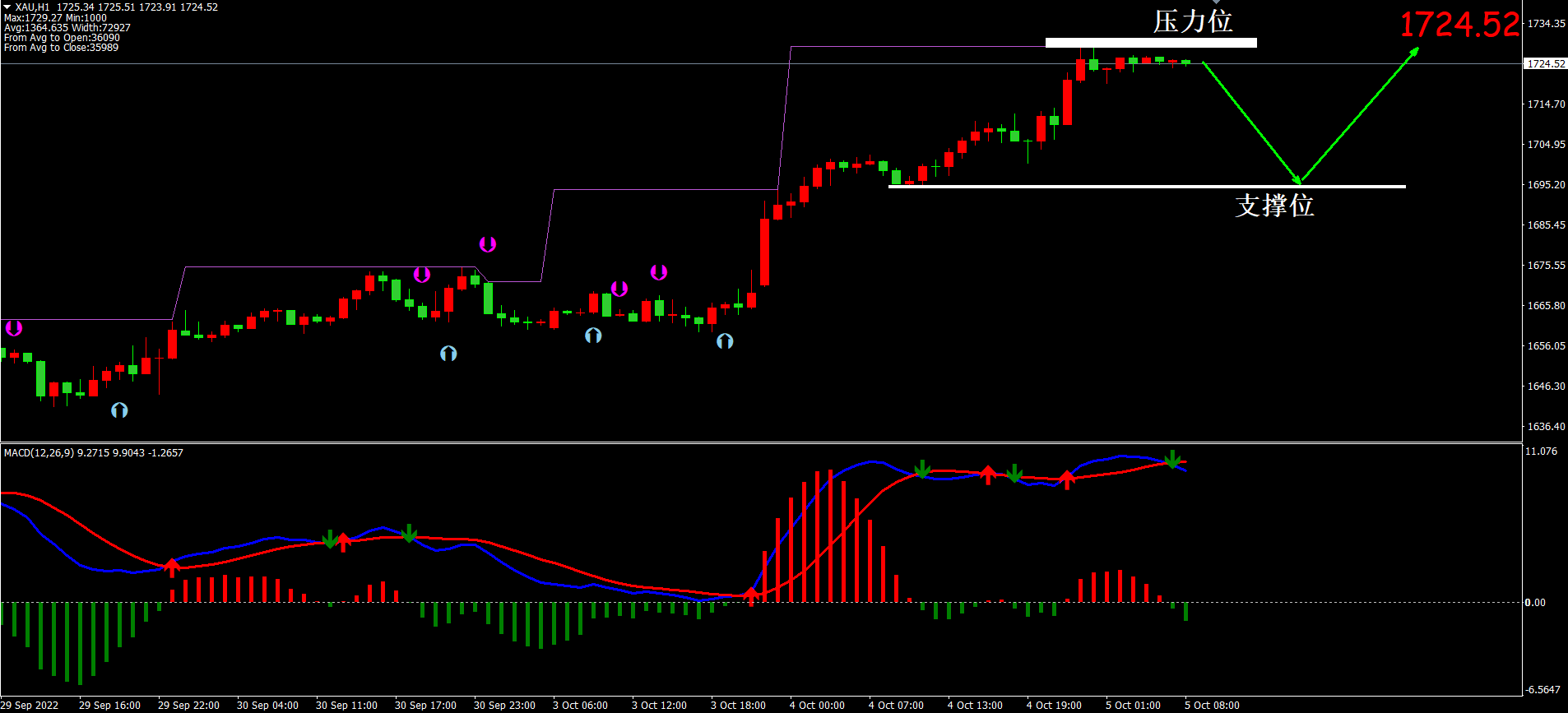Open the chart menu triangle beside XAU,H1

[7, 7]
